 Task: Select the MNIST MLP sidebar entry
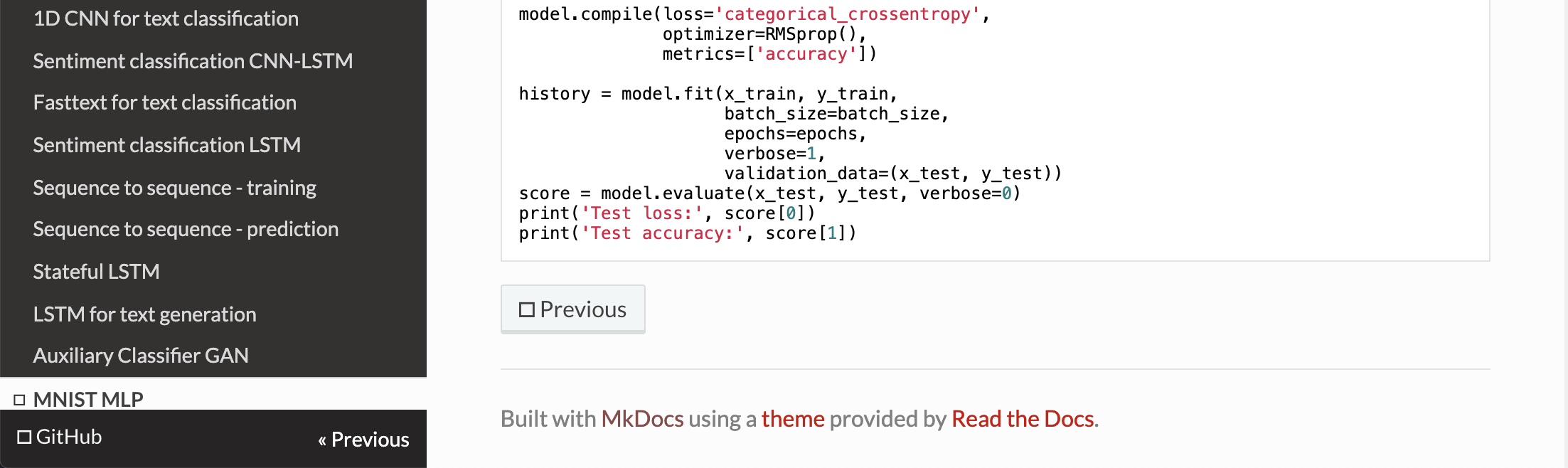[88, 400]
